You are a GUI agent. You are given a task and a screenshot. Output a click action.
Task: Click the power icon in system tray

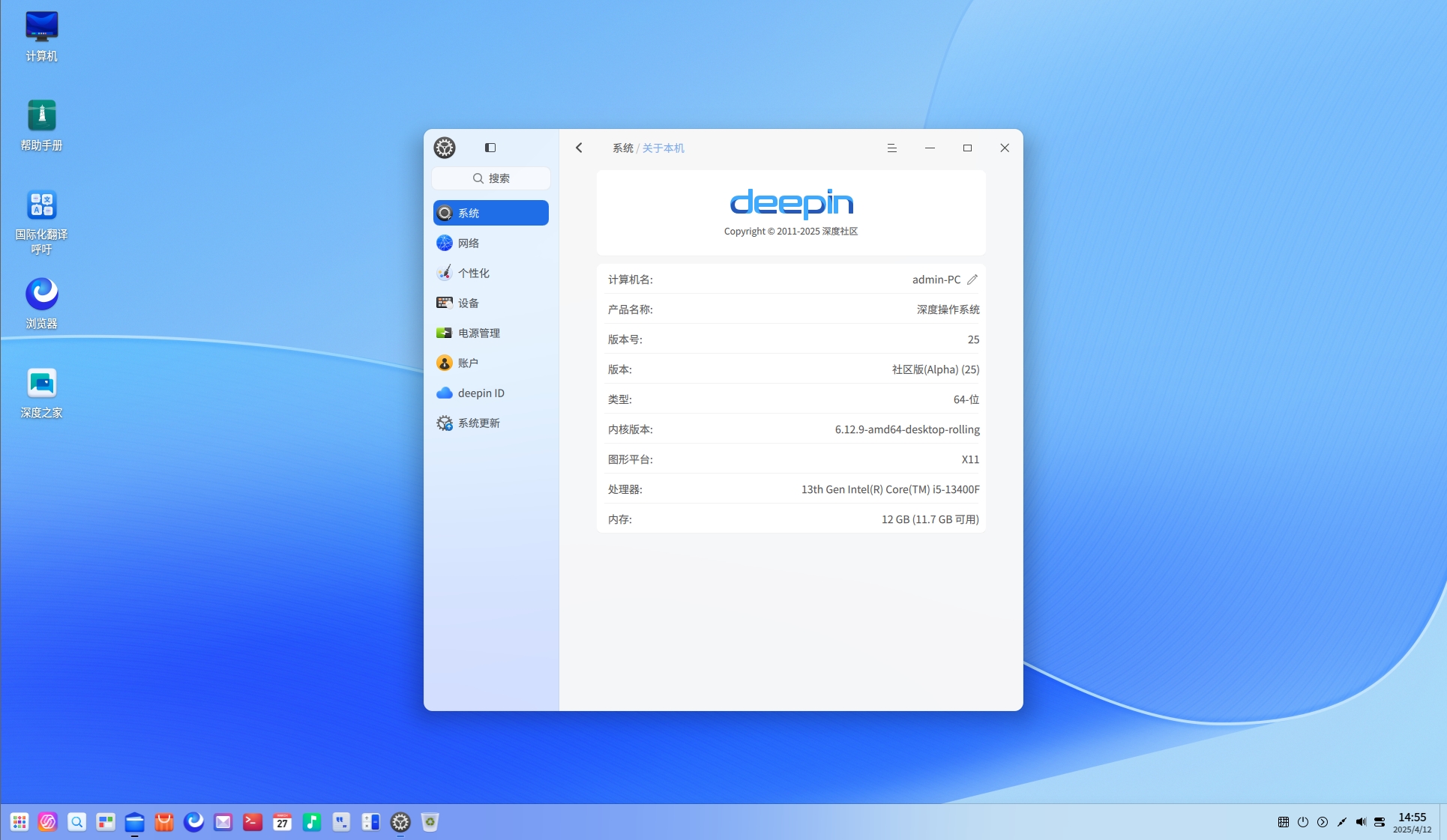click(x=1303, y=822)
